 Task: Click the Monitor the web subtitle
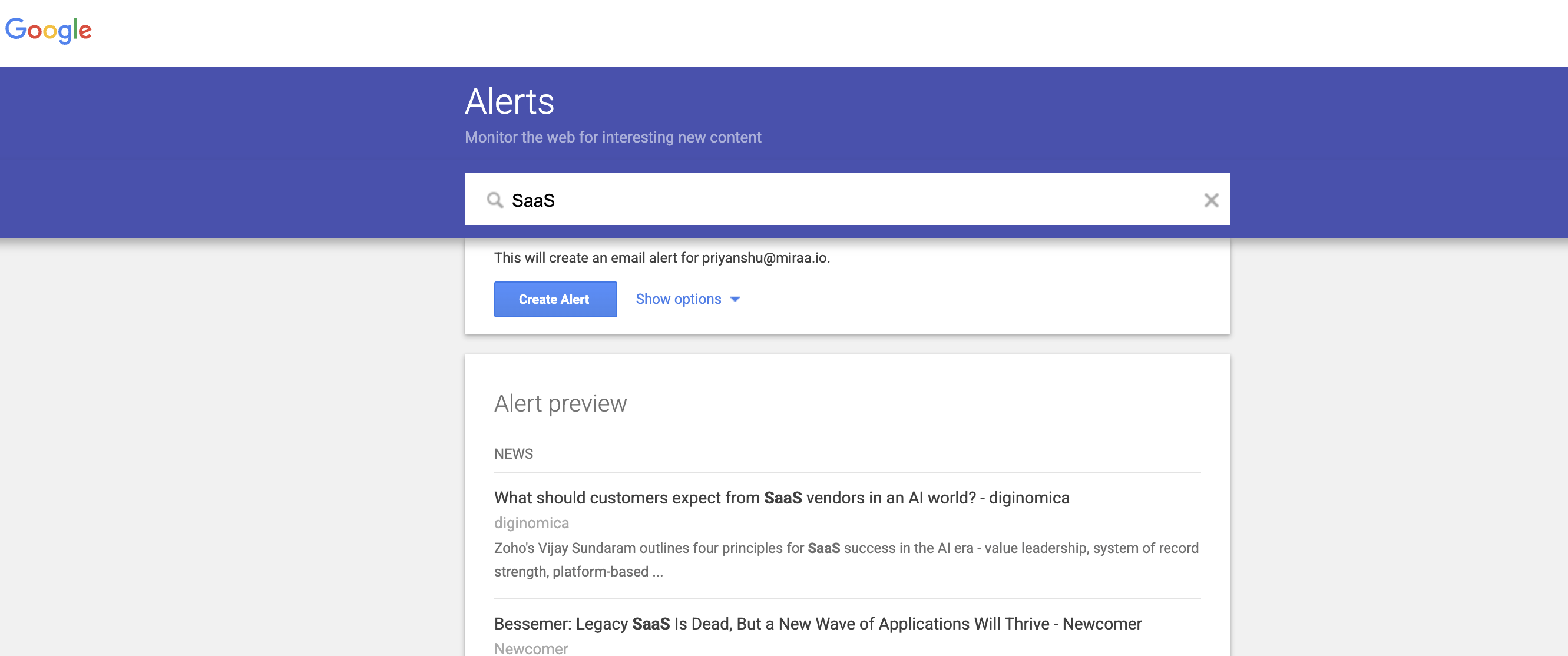[613, 138]
